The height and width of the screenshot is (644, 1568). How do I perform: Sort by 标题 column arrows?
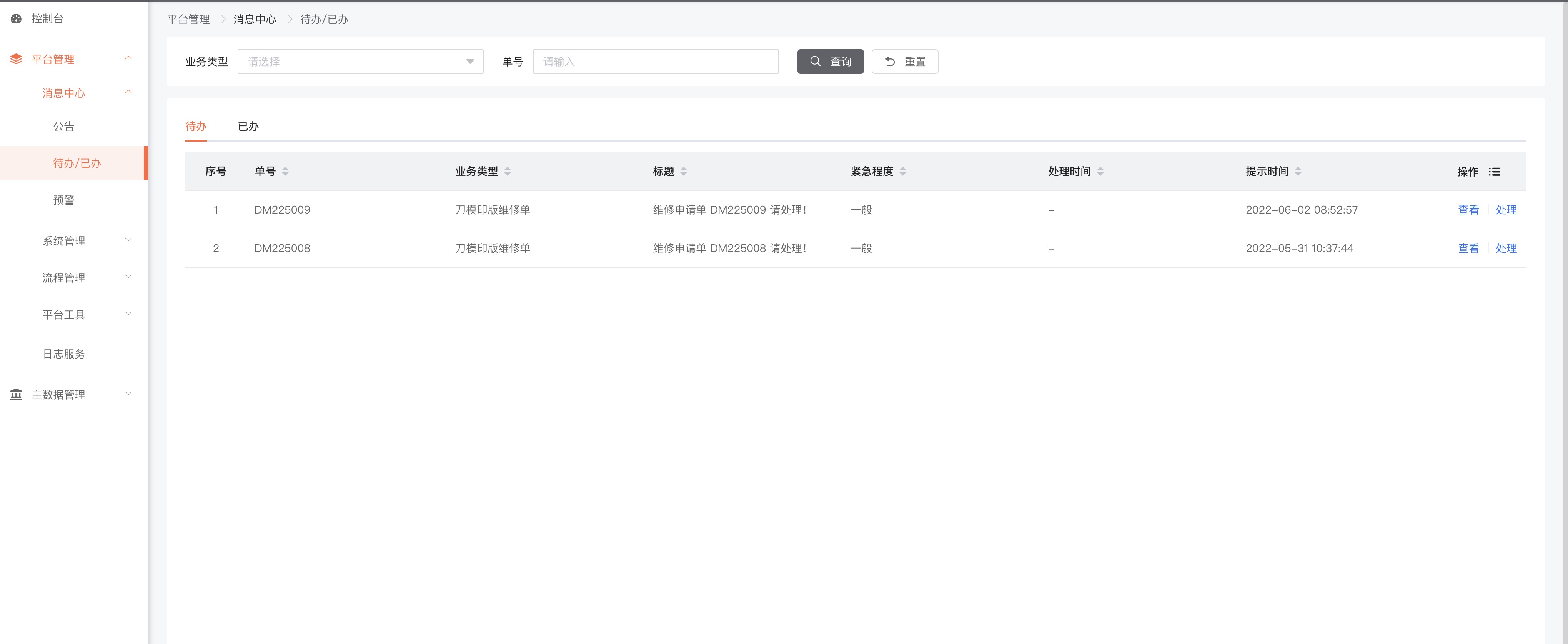tap(684, 172)
